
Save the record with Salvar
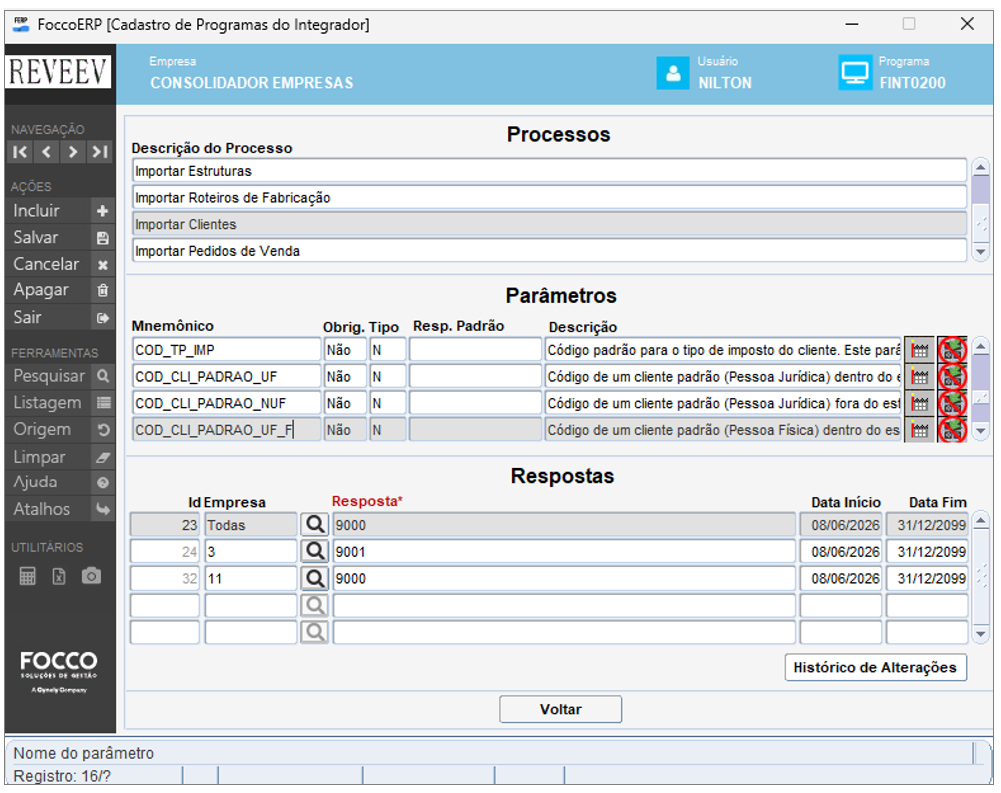pyautogui.click(x=61, y=238)
